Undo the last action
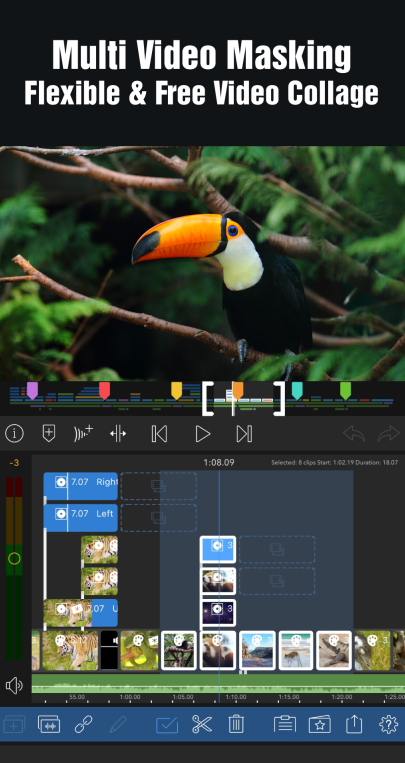The image size is (405, 763). click(x=354, y=433)
